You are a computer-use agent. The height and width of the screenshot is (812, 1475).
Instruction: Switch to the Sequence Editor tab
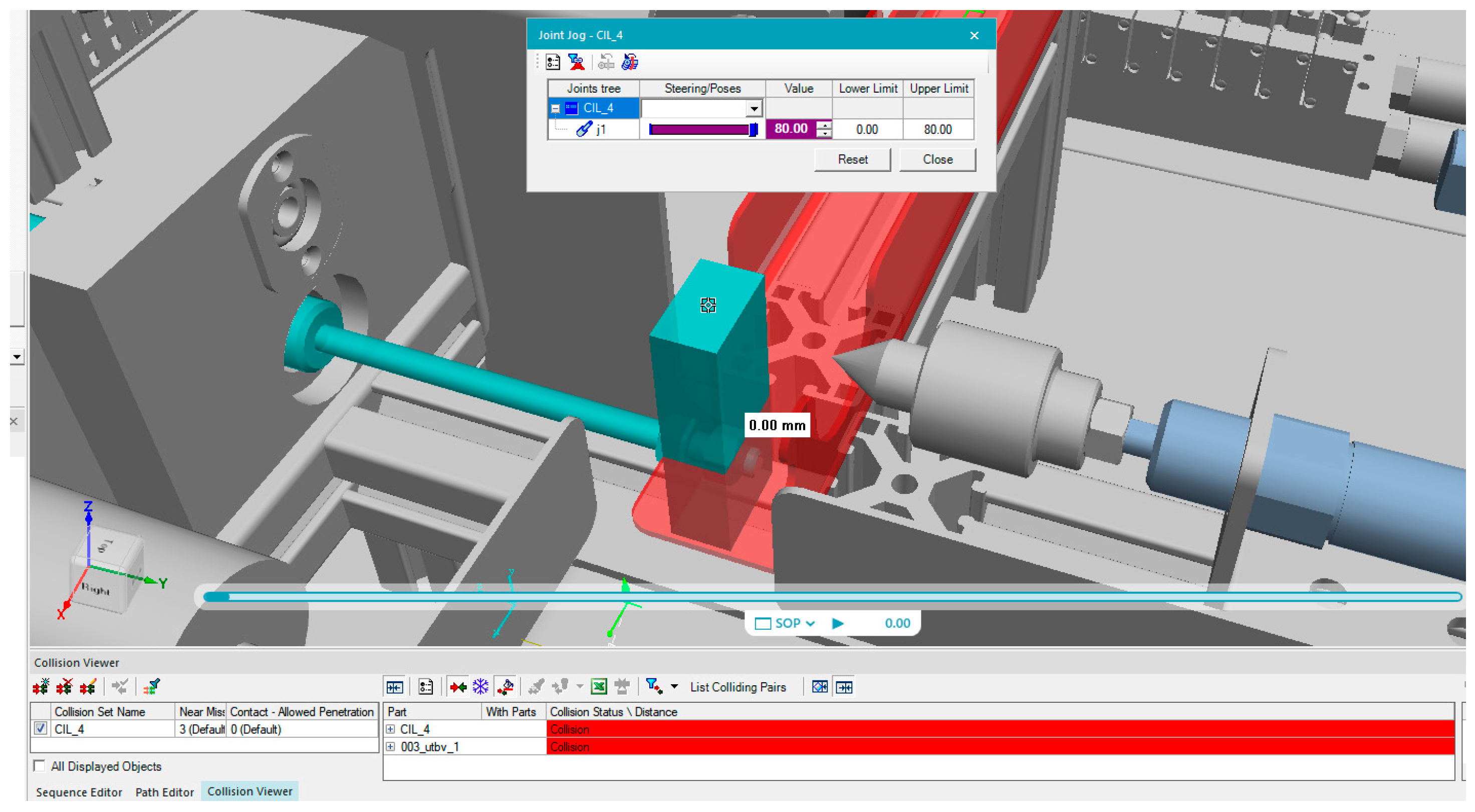click(x=79, y=792)
